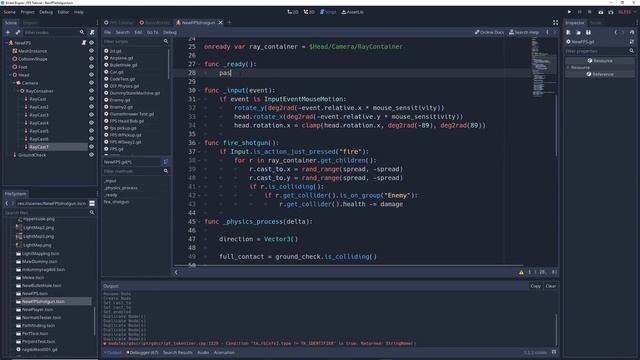640x360 pixels.
Task: Toggle visibility of the Foot node
Action: (x=91, y=67)
